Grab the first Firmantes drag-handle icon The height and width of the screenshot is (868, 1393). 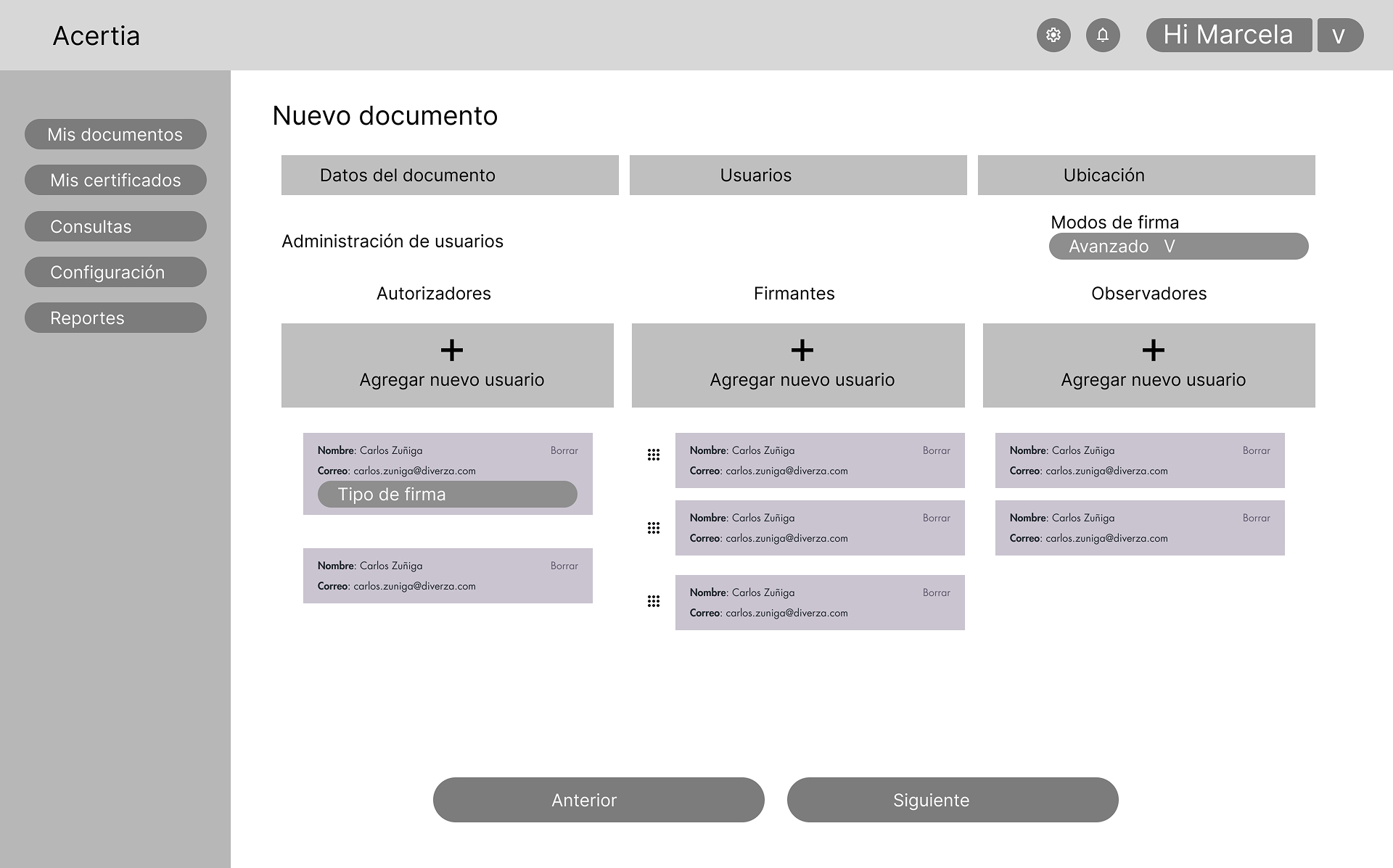coord(654,455)
